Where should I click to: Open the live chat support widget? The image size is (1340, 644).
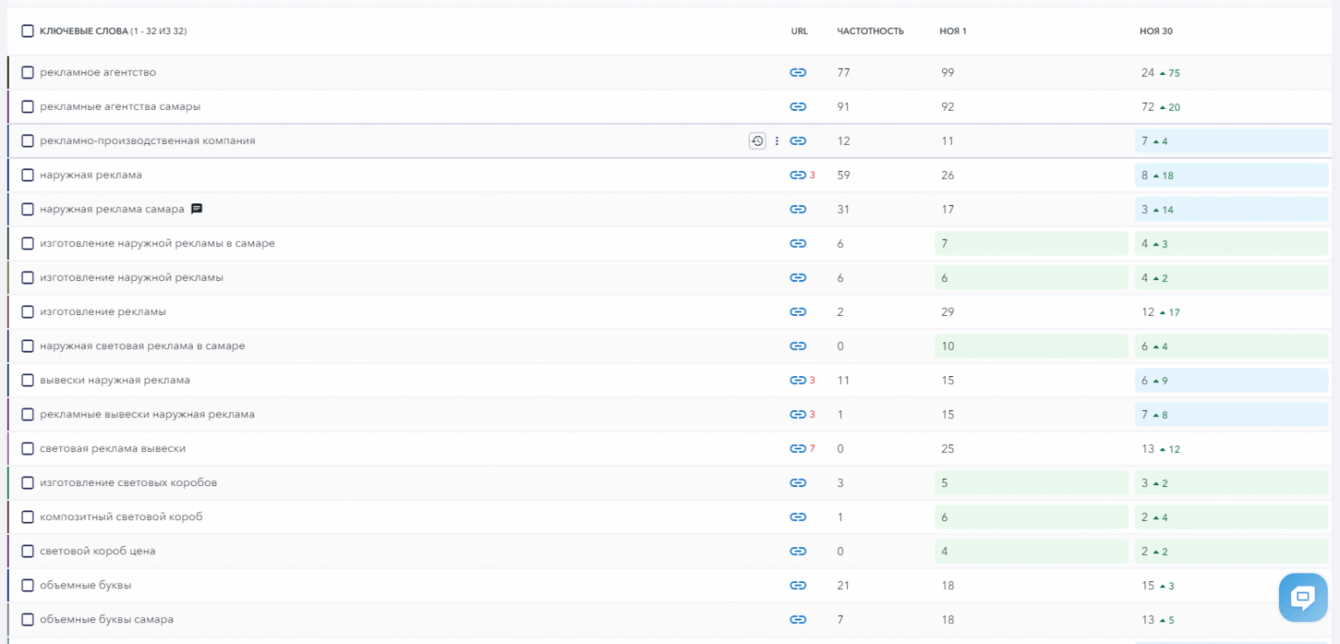(1302, 598)
